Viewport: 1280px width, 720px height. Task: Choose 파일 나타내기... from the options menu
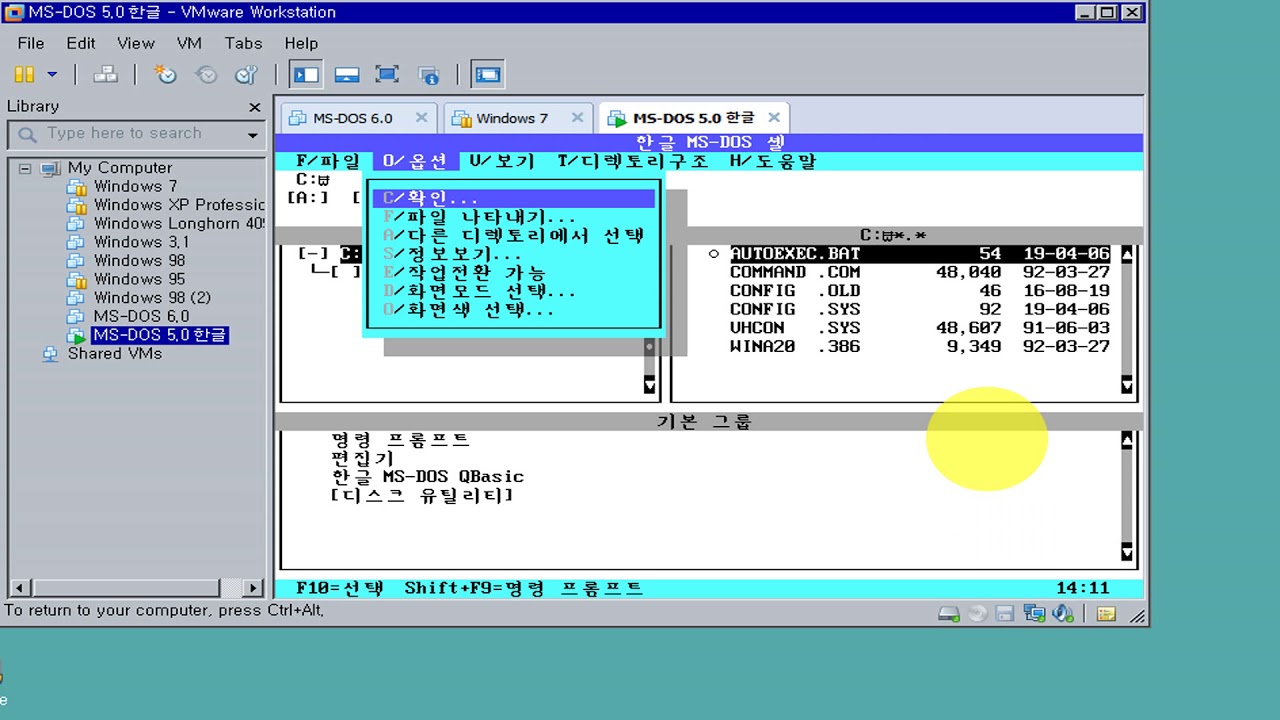(513, 217)
